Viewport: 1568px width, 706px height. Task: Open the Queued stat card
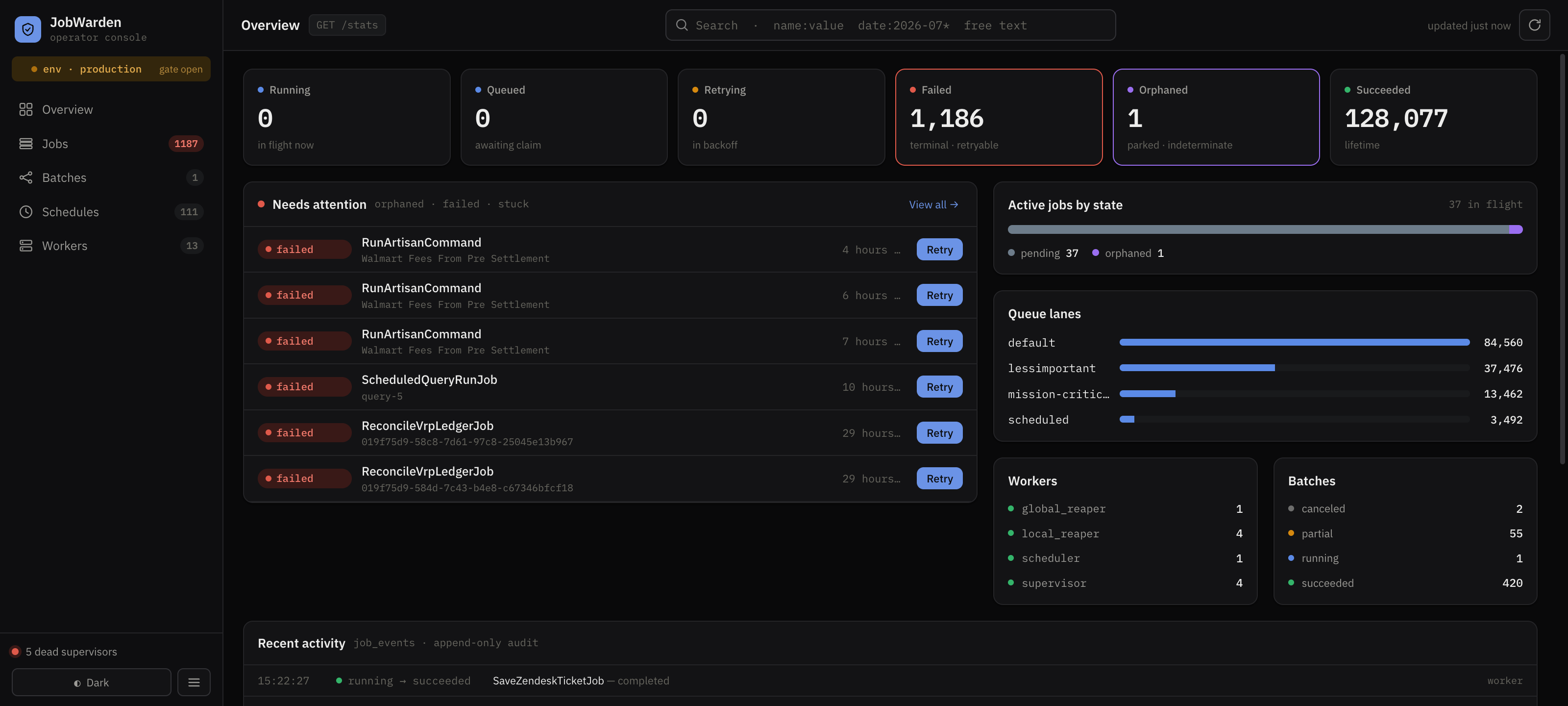click(563, 117)
